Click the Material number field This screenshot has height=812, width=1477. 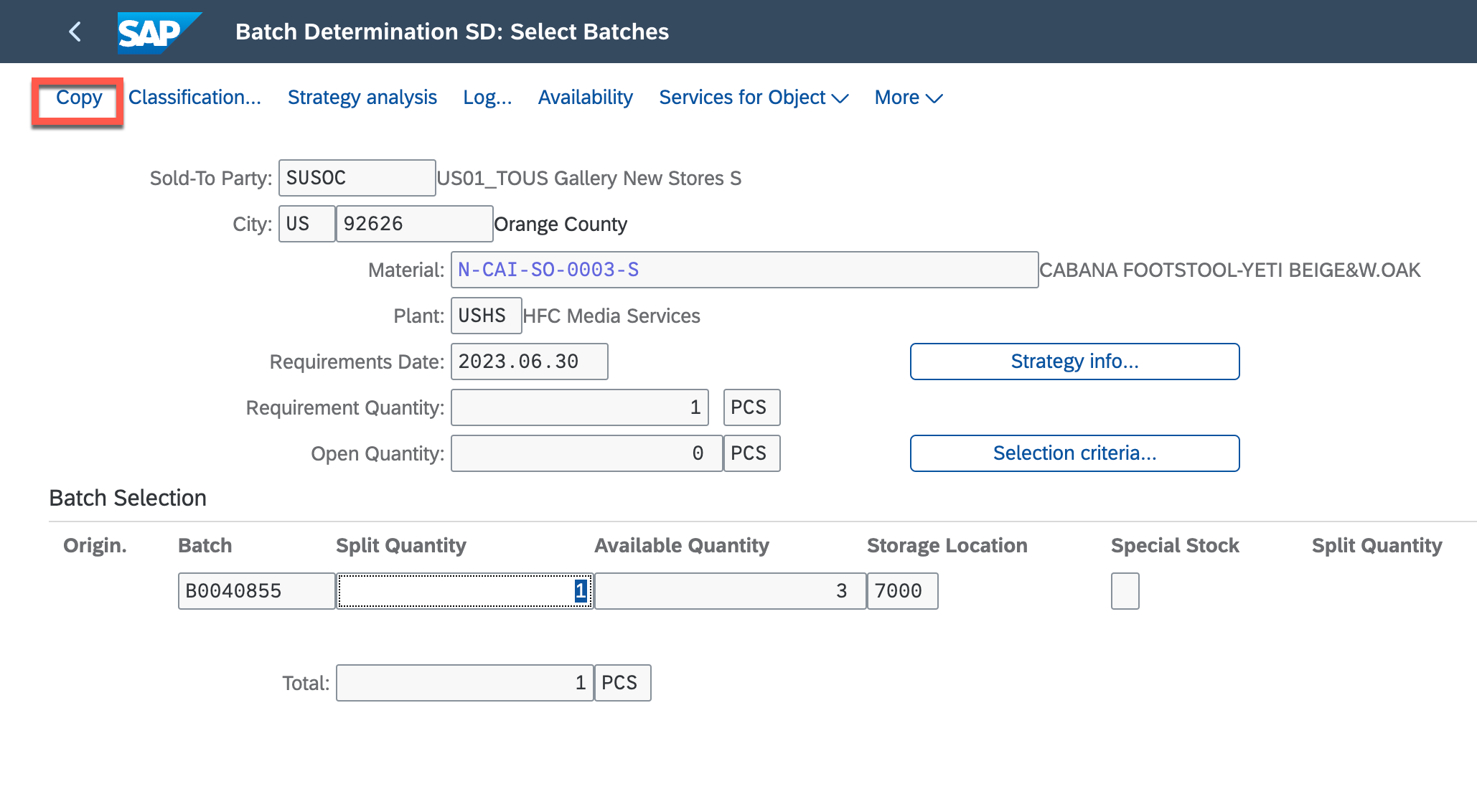pos(744,270)
